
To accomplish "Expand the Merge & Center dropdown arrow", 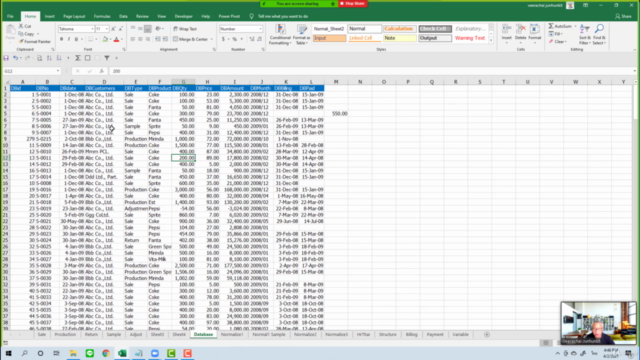I will 211,39.
